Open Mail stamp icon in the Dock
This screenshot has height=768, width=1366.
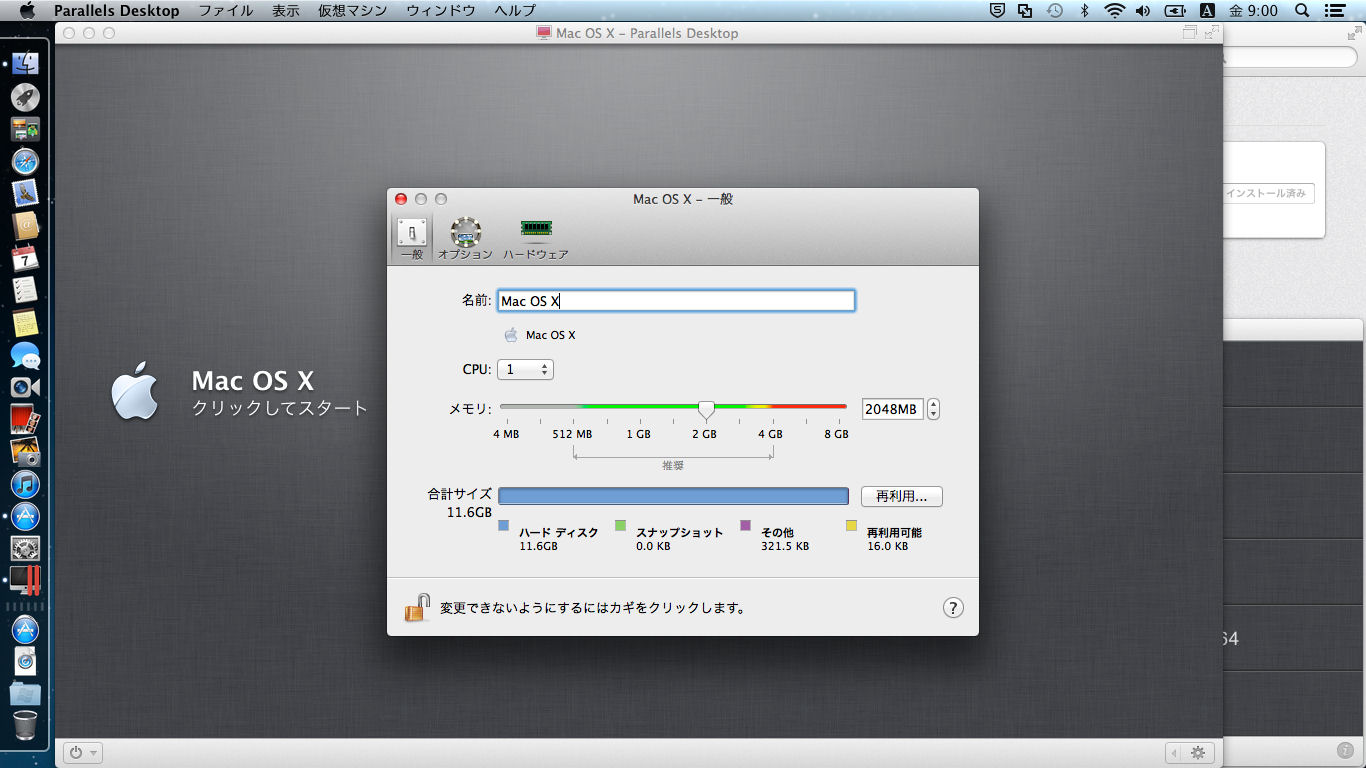coord(25,194)
